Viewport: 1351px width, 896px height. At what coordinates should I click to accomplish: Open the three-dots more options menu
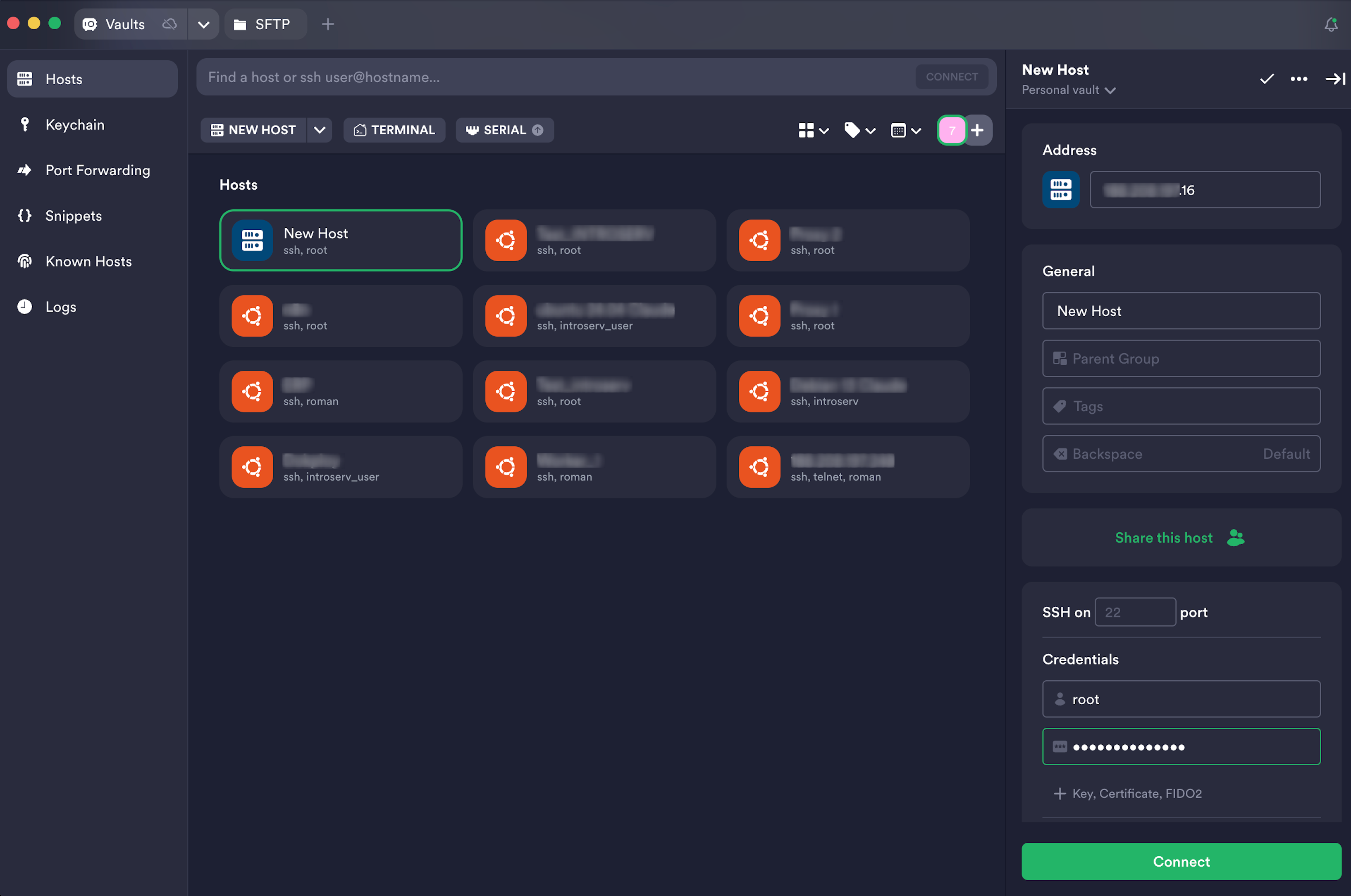point(1299,79)
